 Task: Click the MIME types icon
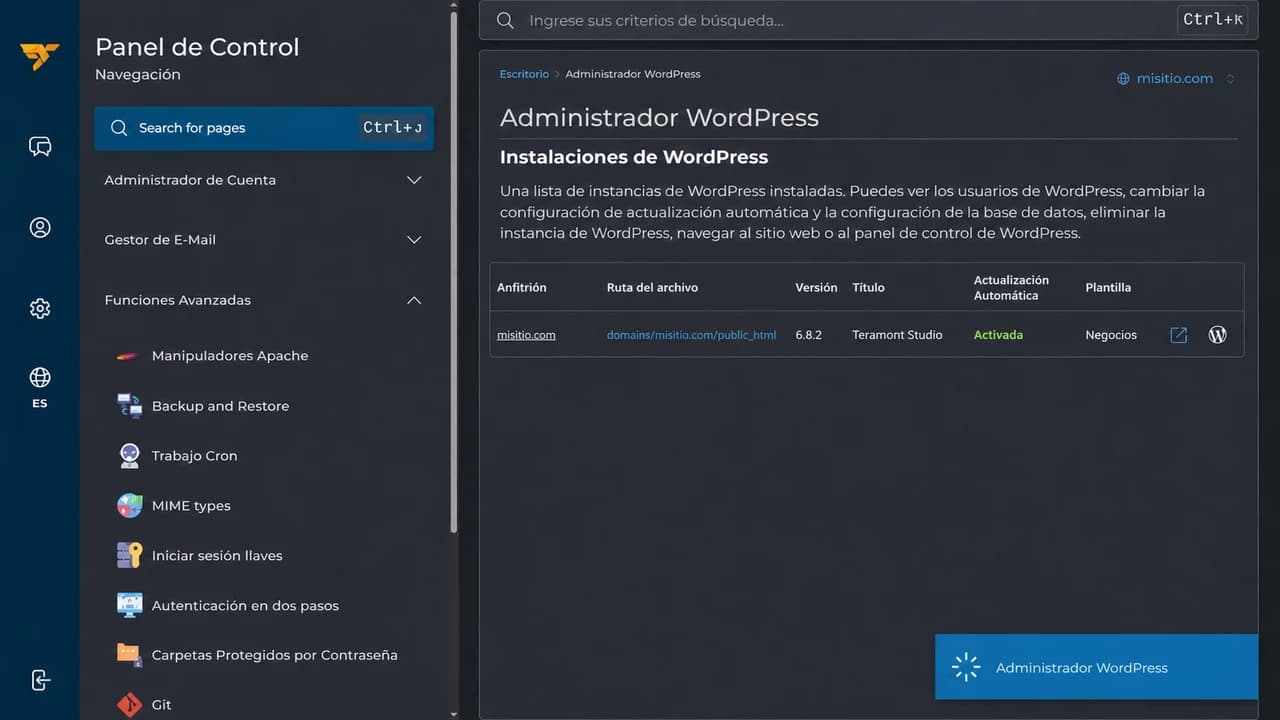129,506
